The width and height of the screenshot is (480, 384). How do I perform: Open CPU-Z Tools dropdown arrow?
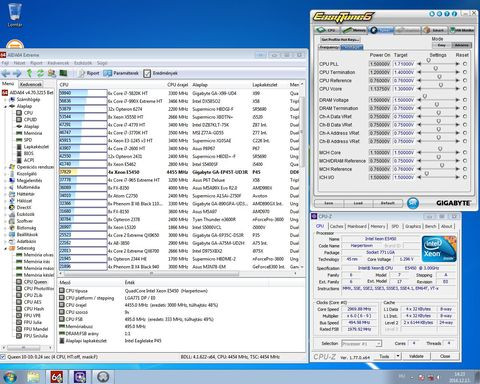pyautogui.click(x=398, y=356)
